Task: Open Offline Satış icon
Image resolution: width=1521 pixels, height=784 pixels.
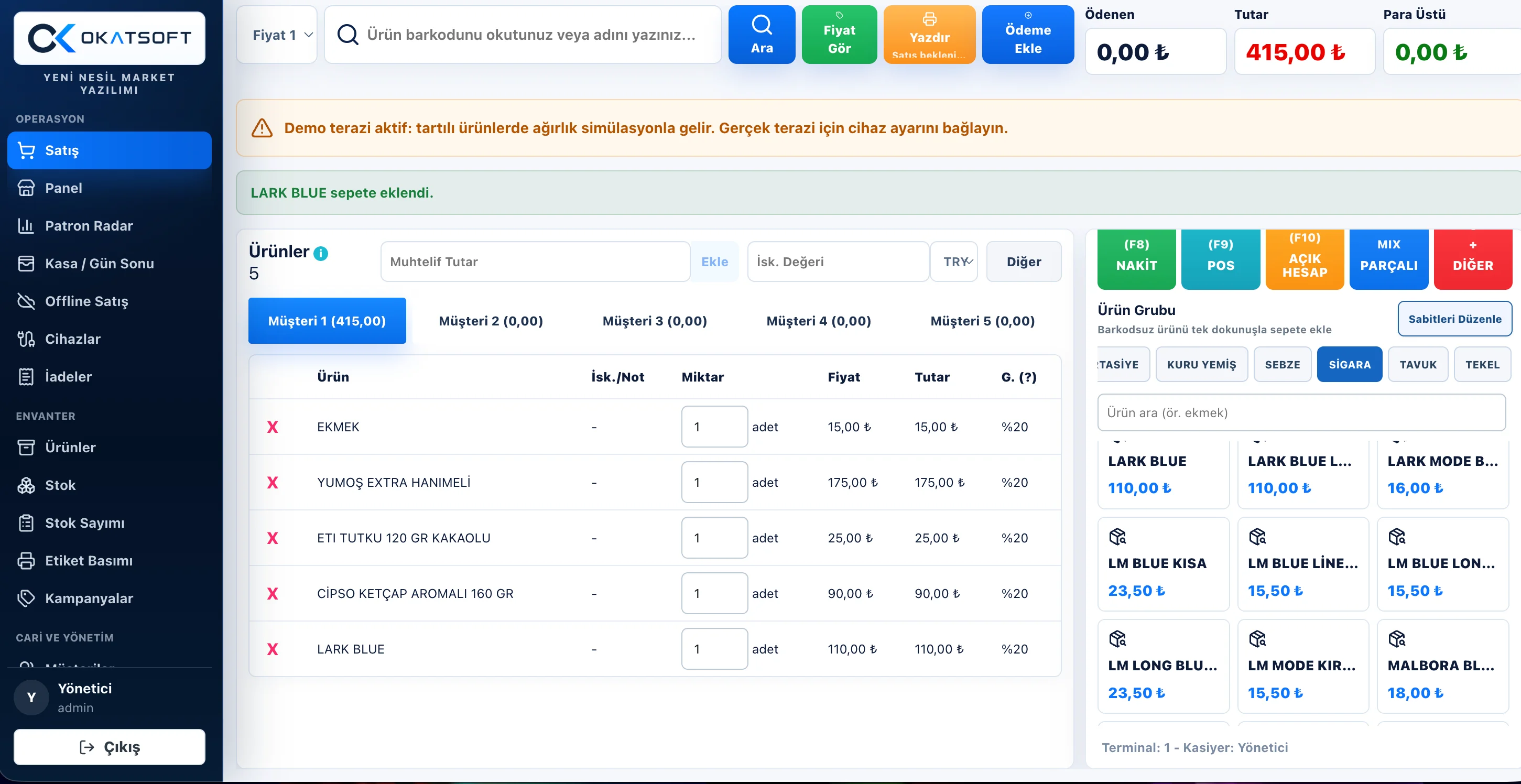Action: click(26, 302)
